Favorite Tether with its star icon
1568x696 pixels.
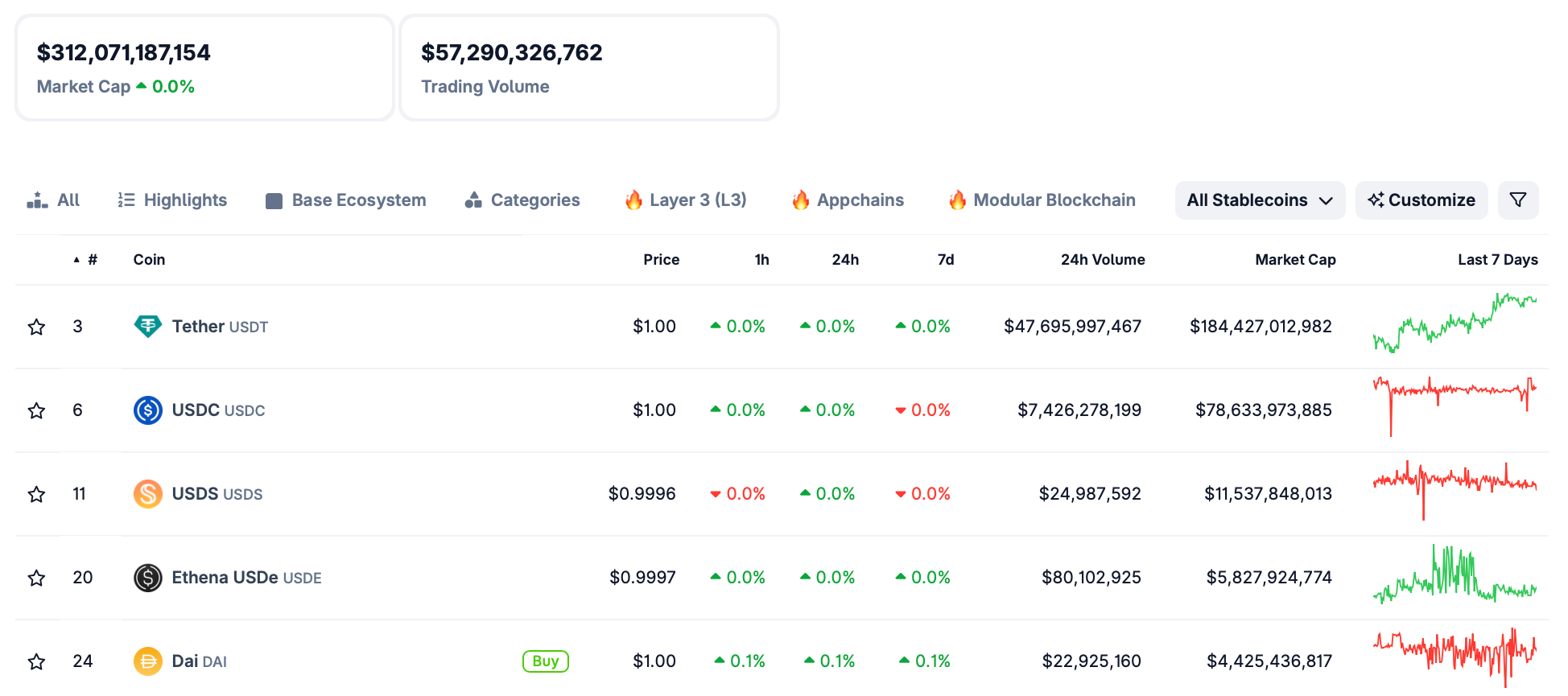click(x=36, y=327)
